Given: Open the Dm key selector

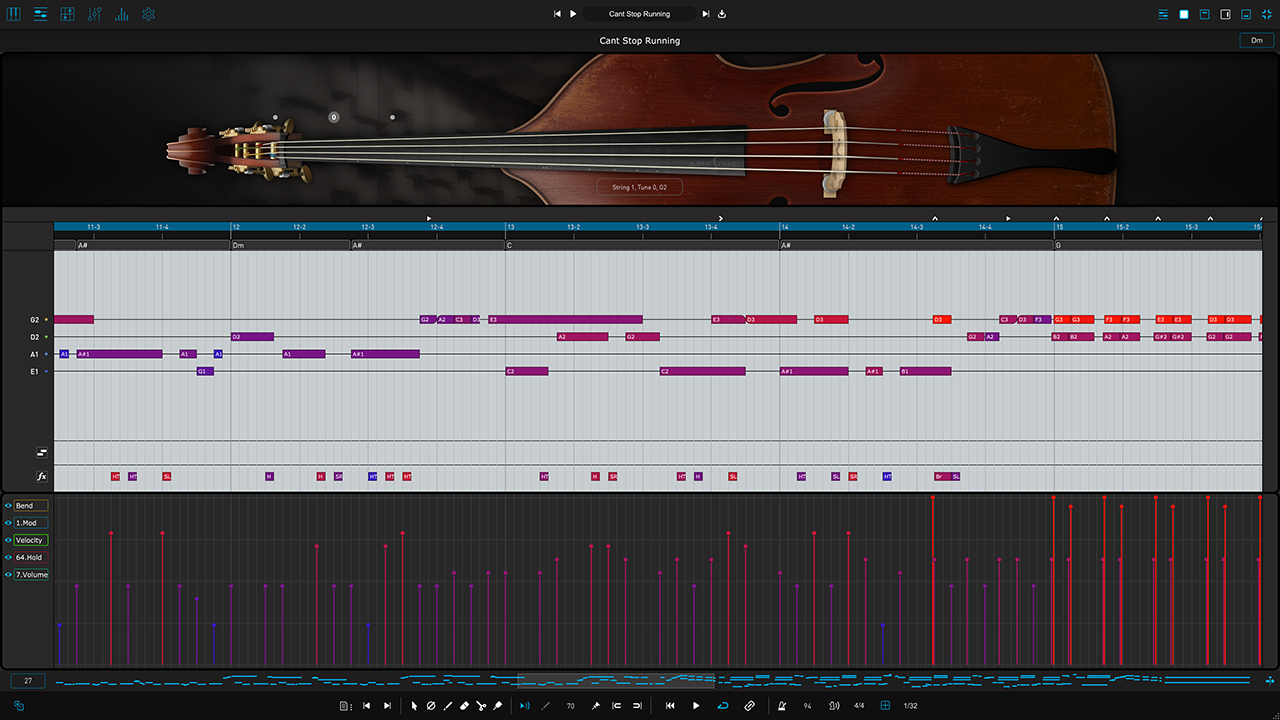Looking at the screenshot, I should (x=1257, y=40).
